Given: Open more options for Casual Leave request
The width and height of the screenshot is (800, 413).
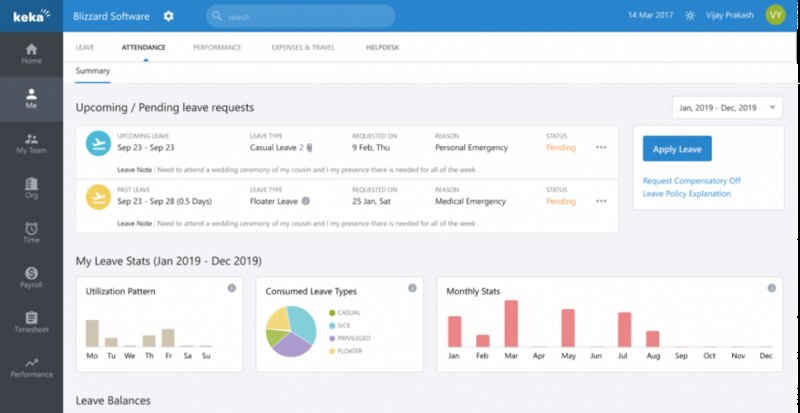Looking at the screenshot, I should pos(601,147).
